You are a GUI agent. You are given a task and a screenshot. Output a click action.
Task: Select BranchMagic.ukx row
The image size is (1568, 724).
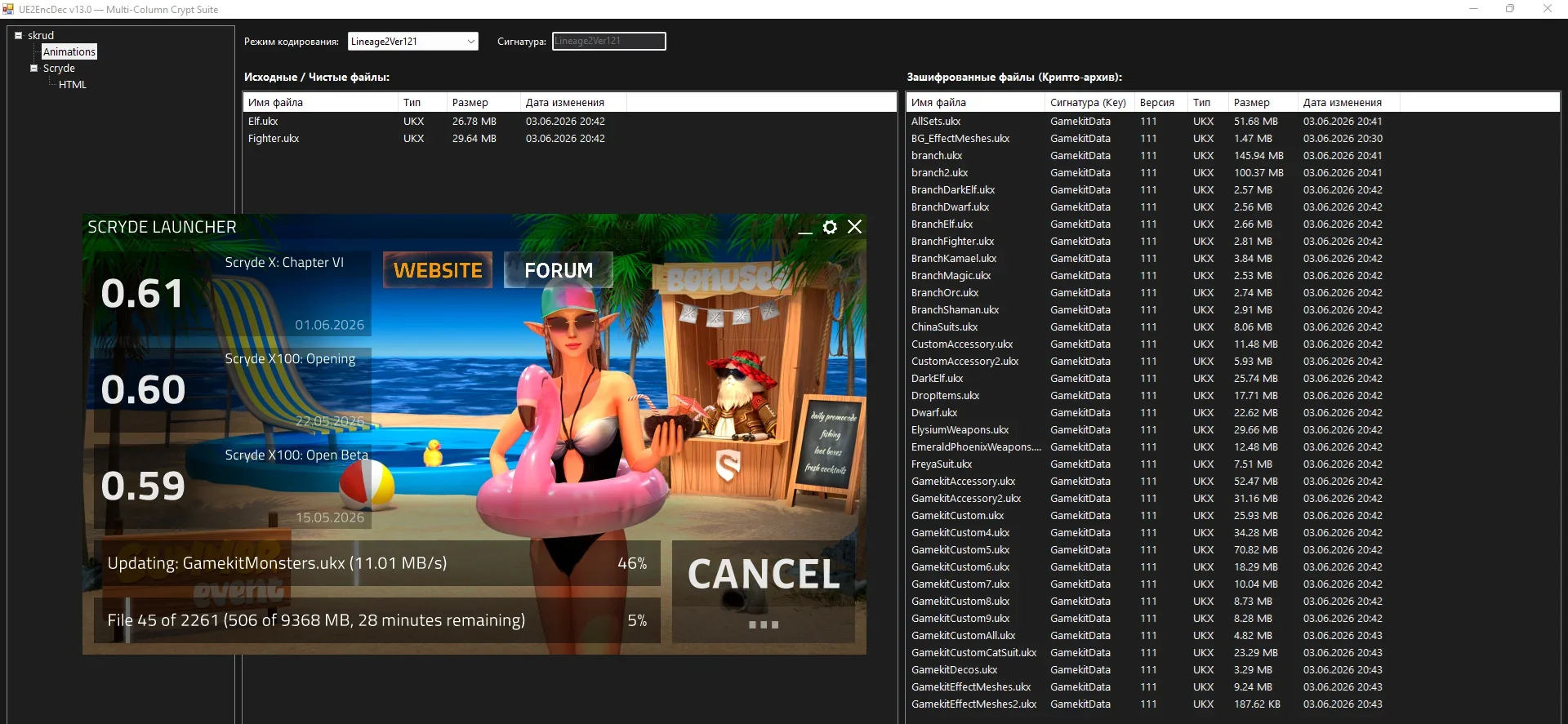pos(1233,275)
